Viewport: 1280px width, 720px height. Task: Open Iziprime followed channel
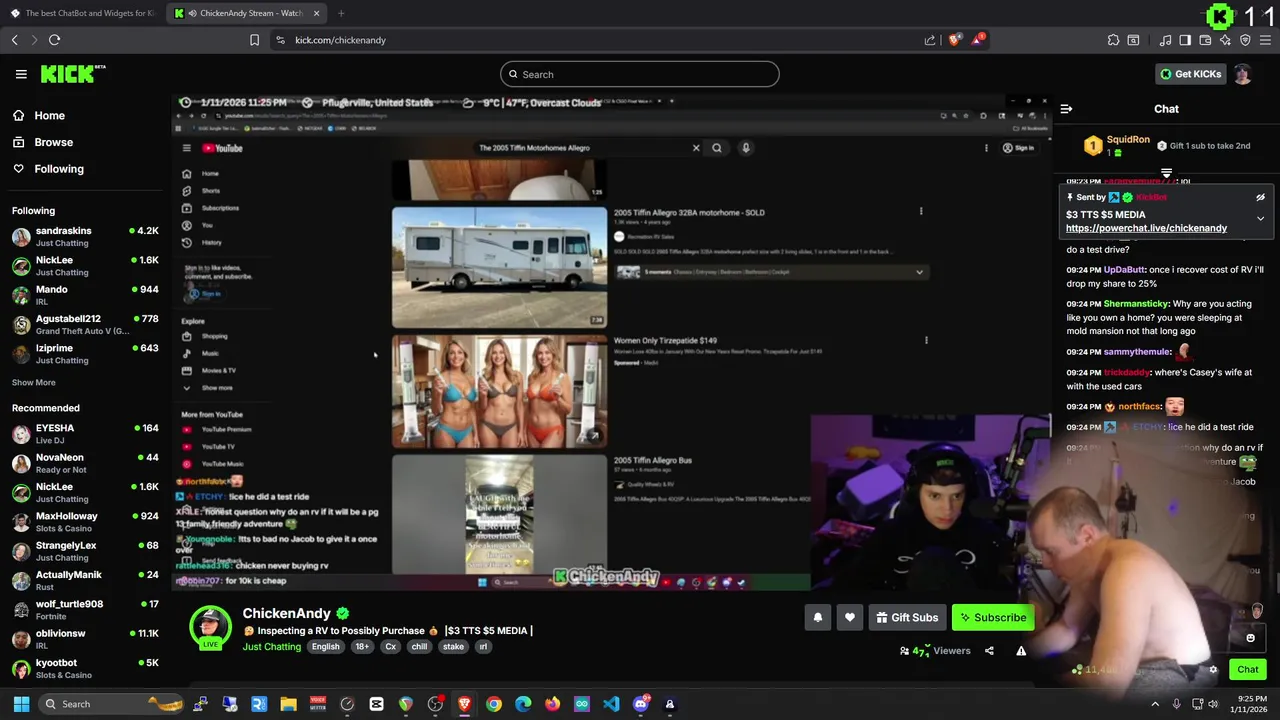[85, 354]
